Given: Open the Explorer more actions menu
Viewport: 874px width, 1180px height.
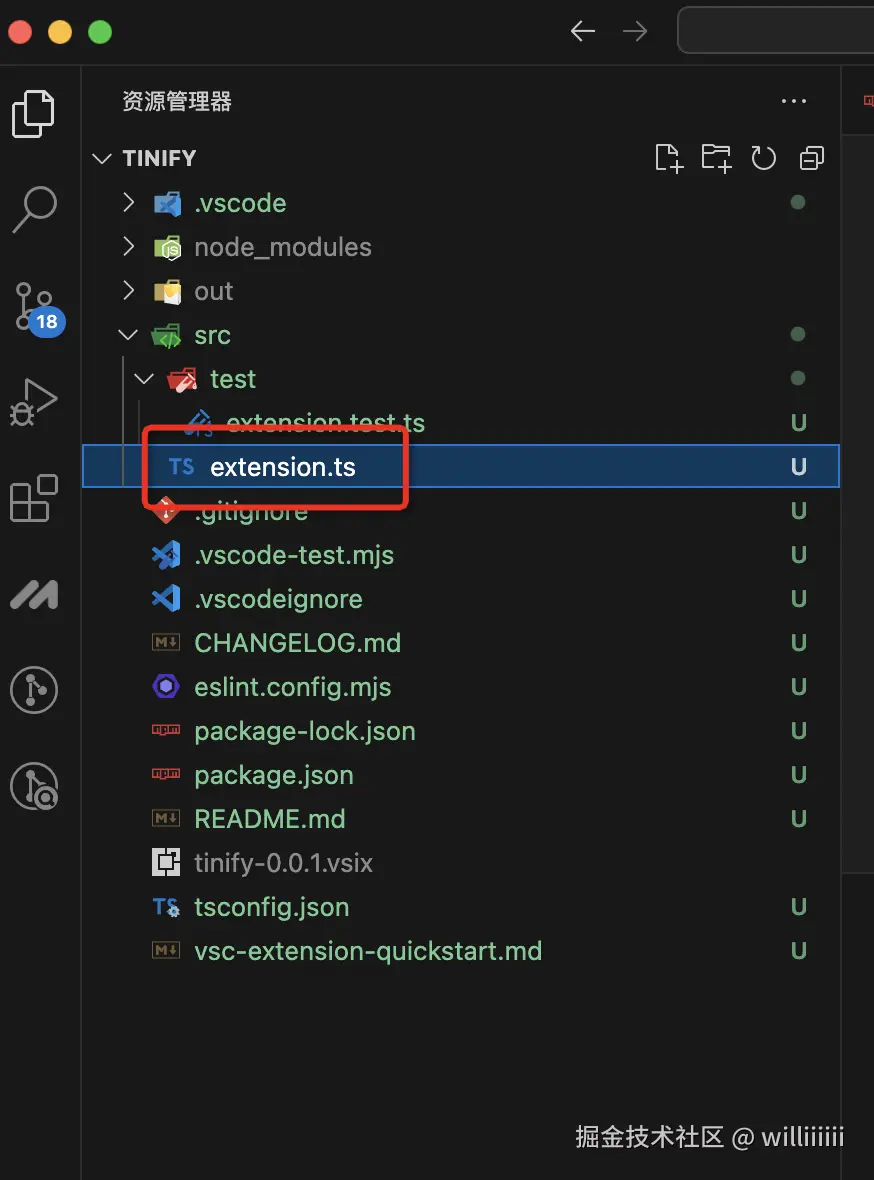Looking at the screenshot, I should (793, 101).
